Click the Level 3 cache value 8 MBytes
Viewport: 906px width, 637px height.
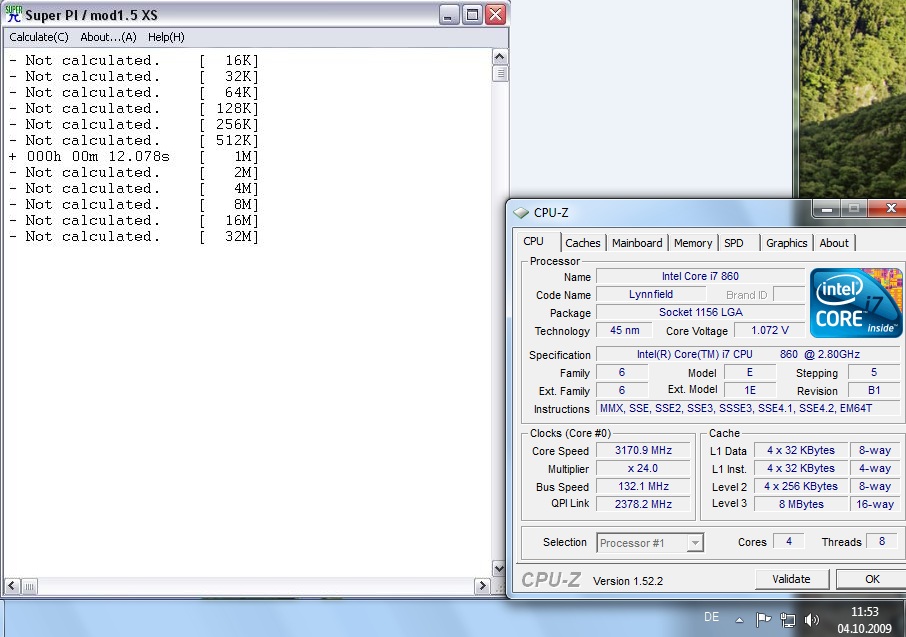[801, 504]
